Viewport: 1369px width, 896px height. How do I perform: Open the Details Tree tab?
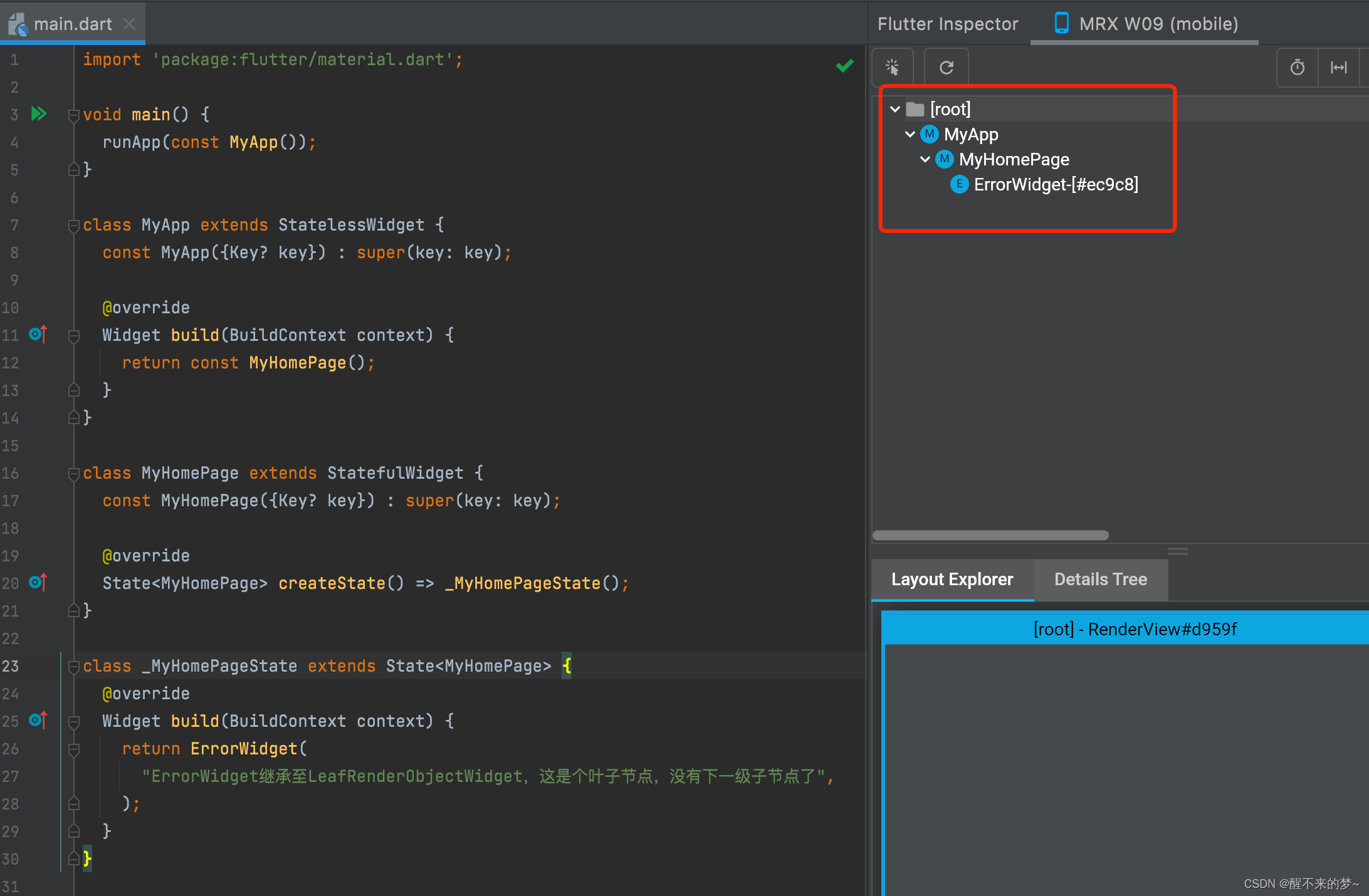coord(1101,580)
